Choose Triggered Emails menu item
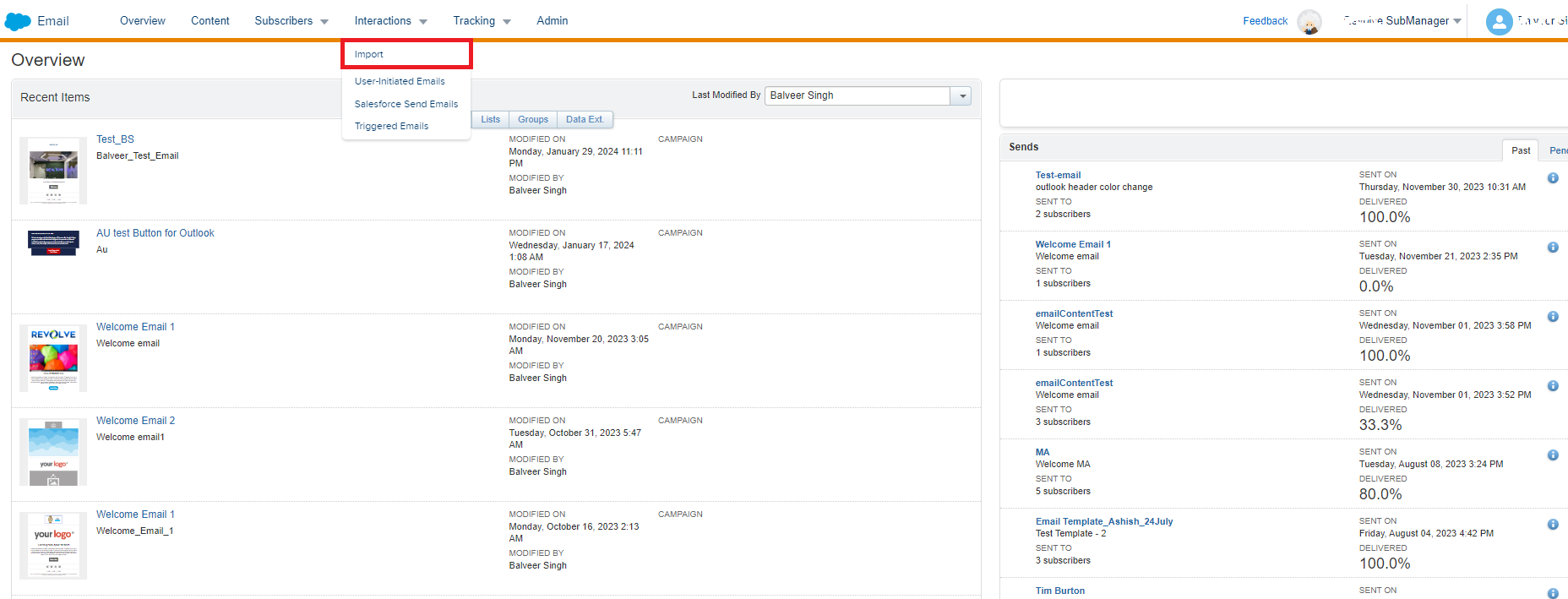Image resolution: width=1568 pixels, height=599 pixels. click(391, 126)
